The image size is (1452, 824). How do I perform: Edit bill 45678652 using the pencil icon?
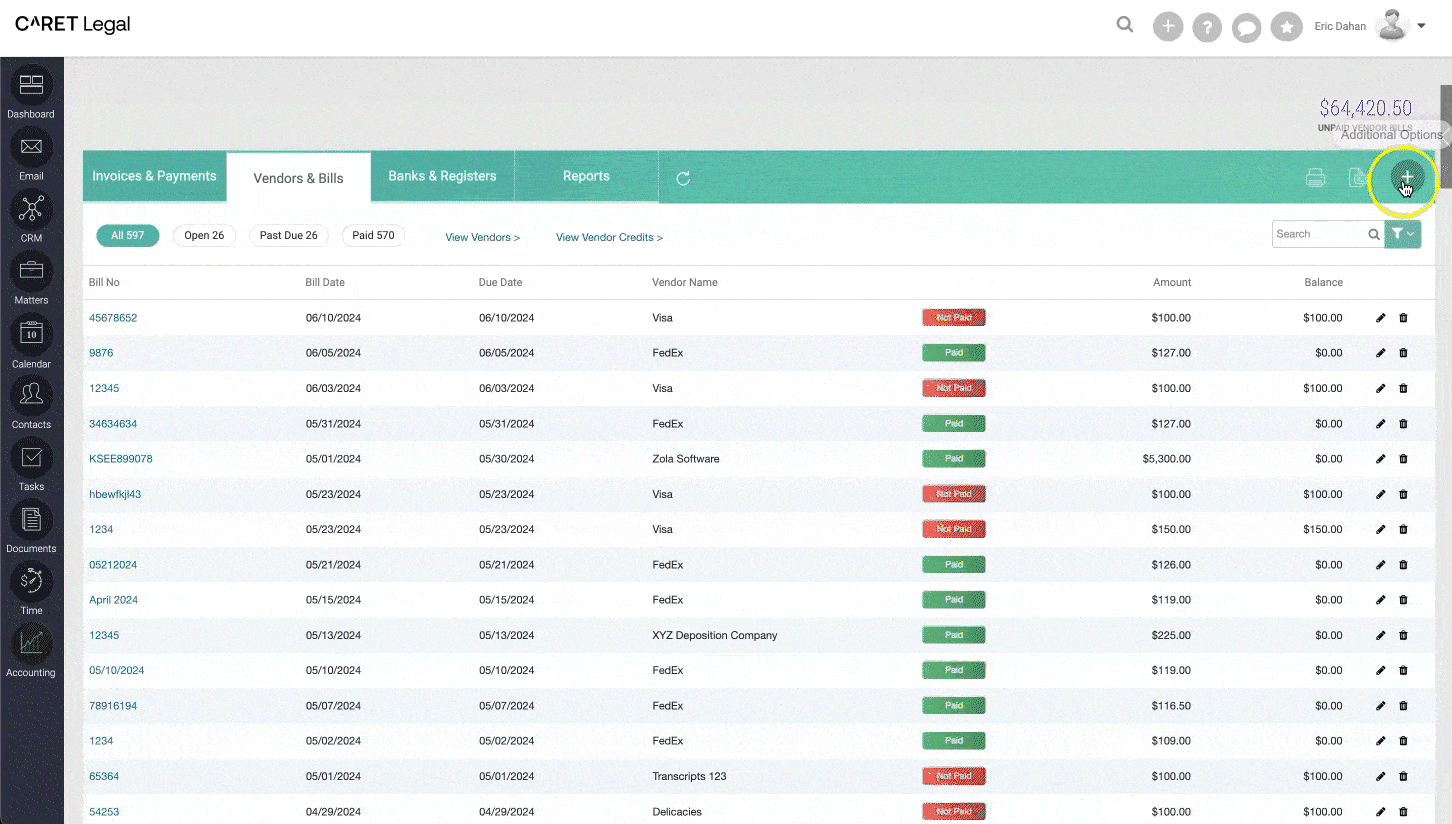[x=1381, y=318]
